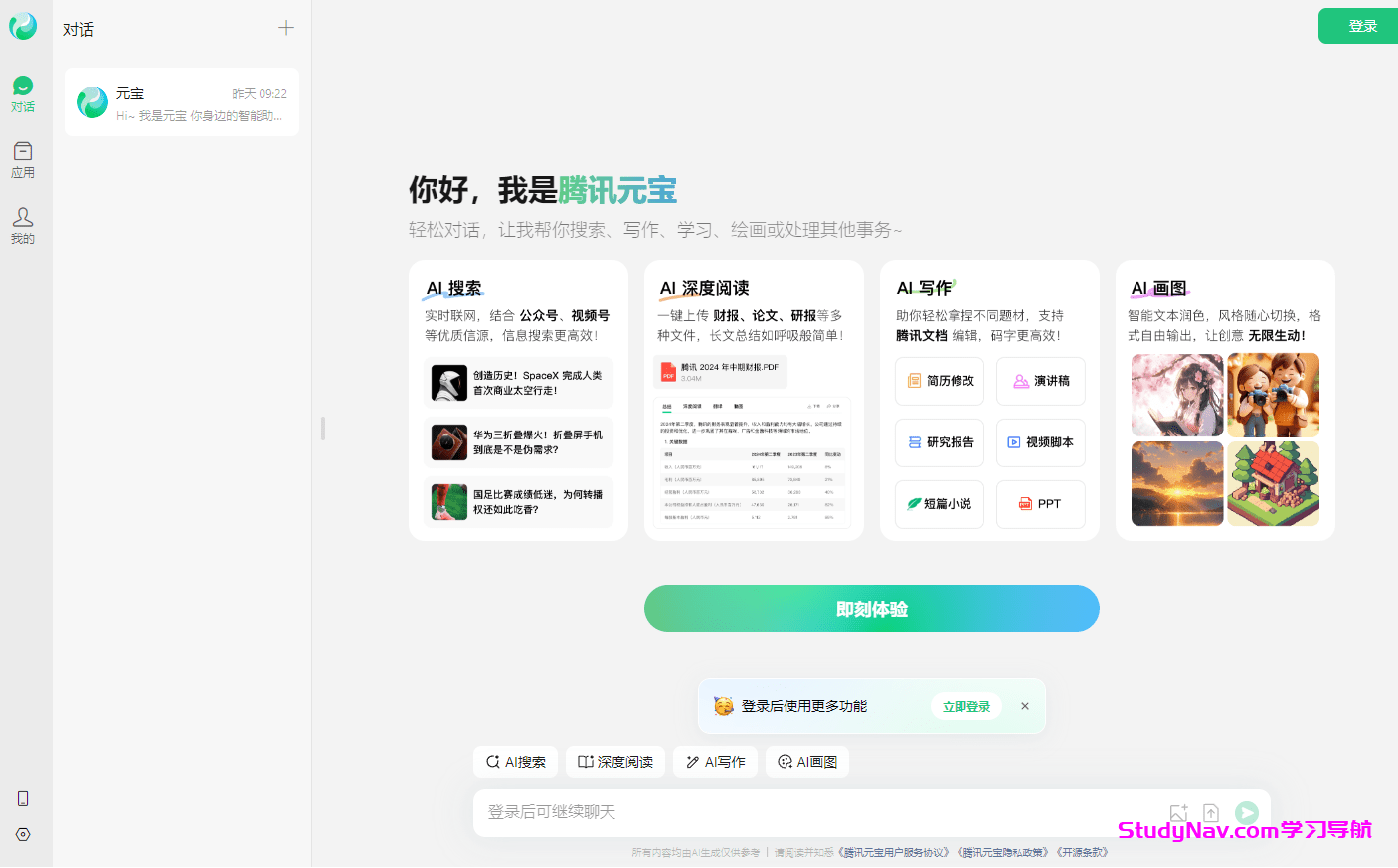Image resolution: width=1398 pixels, height=868 pixels.
Task: Open 开源条款 link in footer
Action: click(x=1082, y=852)
